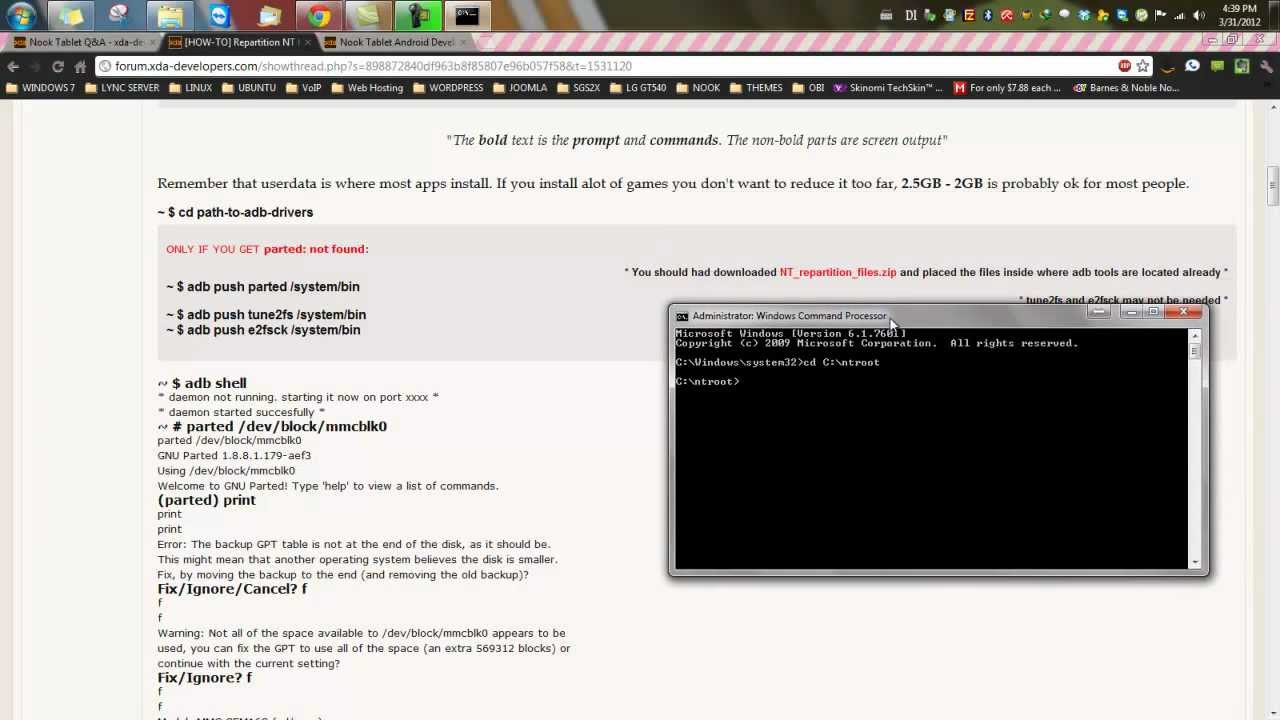Close the HOW-TO Repartition NT tab
This screenshot has height=720, width=1280.
point(307,42)
